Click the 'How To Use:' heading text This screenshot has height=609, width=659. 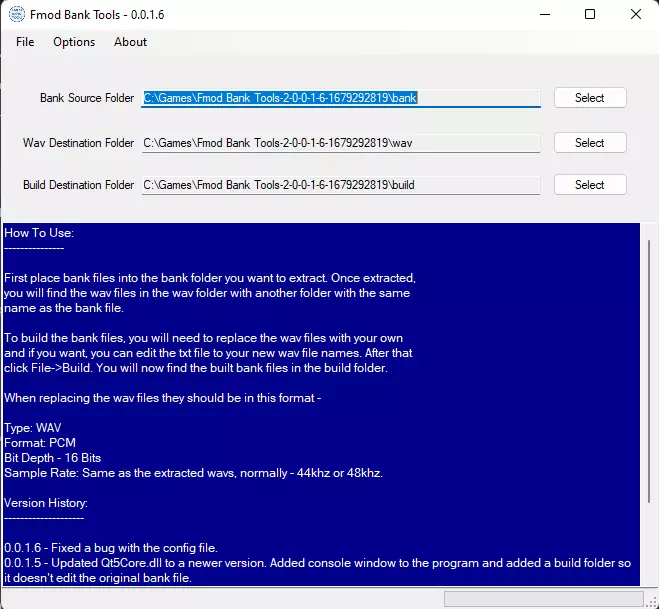[x=39, y=233]
